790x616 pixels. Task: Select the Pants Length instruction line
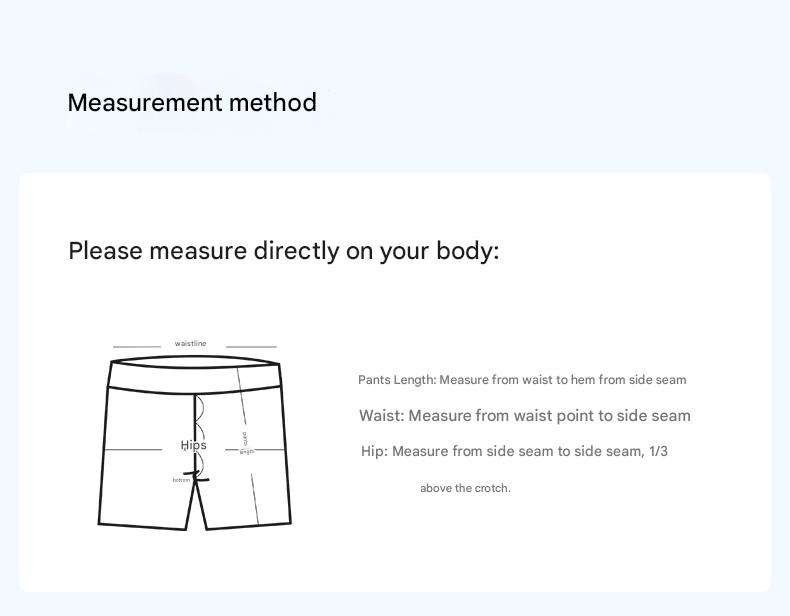[x=522, y=380]
